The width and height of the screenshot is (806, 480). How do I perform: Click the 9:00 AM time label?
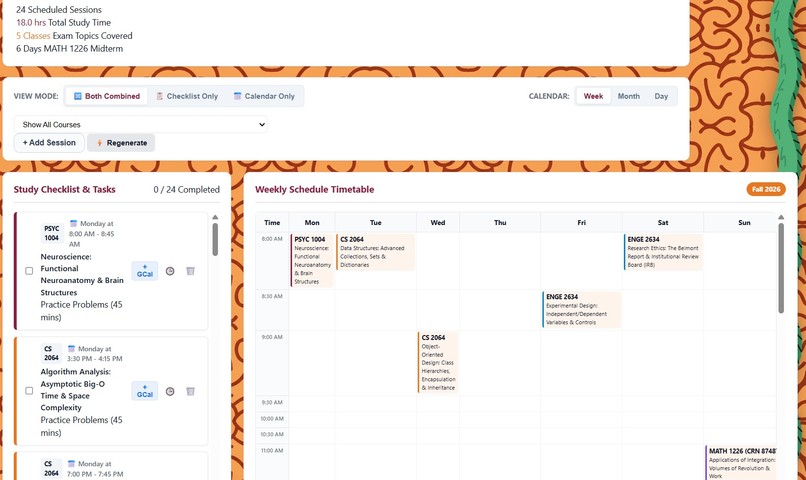click(x=272, y=337)
